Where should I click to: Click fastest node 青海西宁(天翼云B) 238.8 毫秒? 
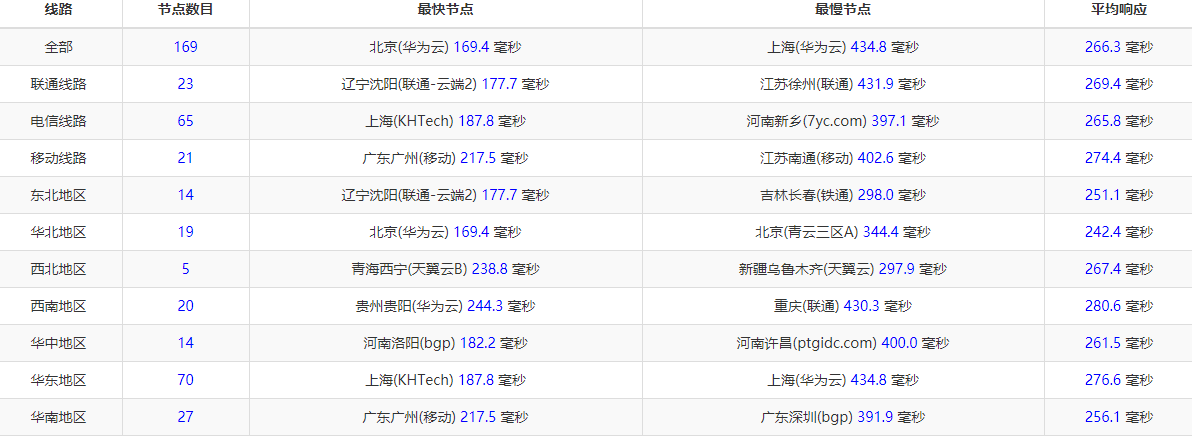coord(445,269)
